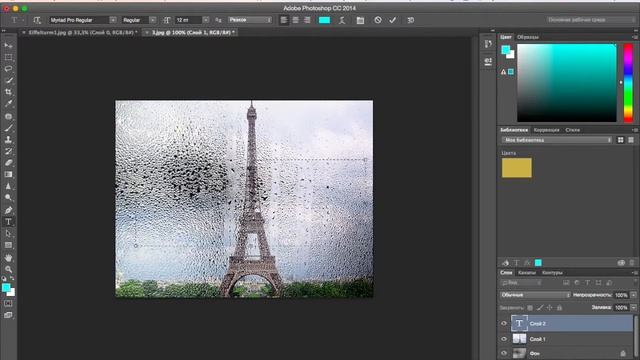Image resolution: width=640 pixels, height=360 pixels.
Task: Toggle lock image pixels brush icon
Action: [540, 308]
